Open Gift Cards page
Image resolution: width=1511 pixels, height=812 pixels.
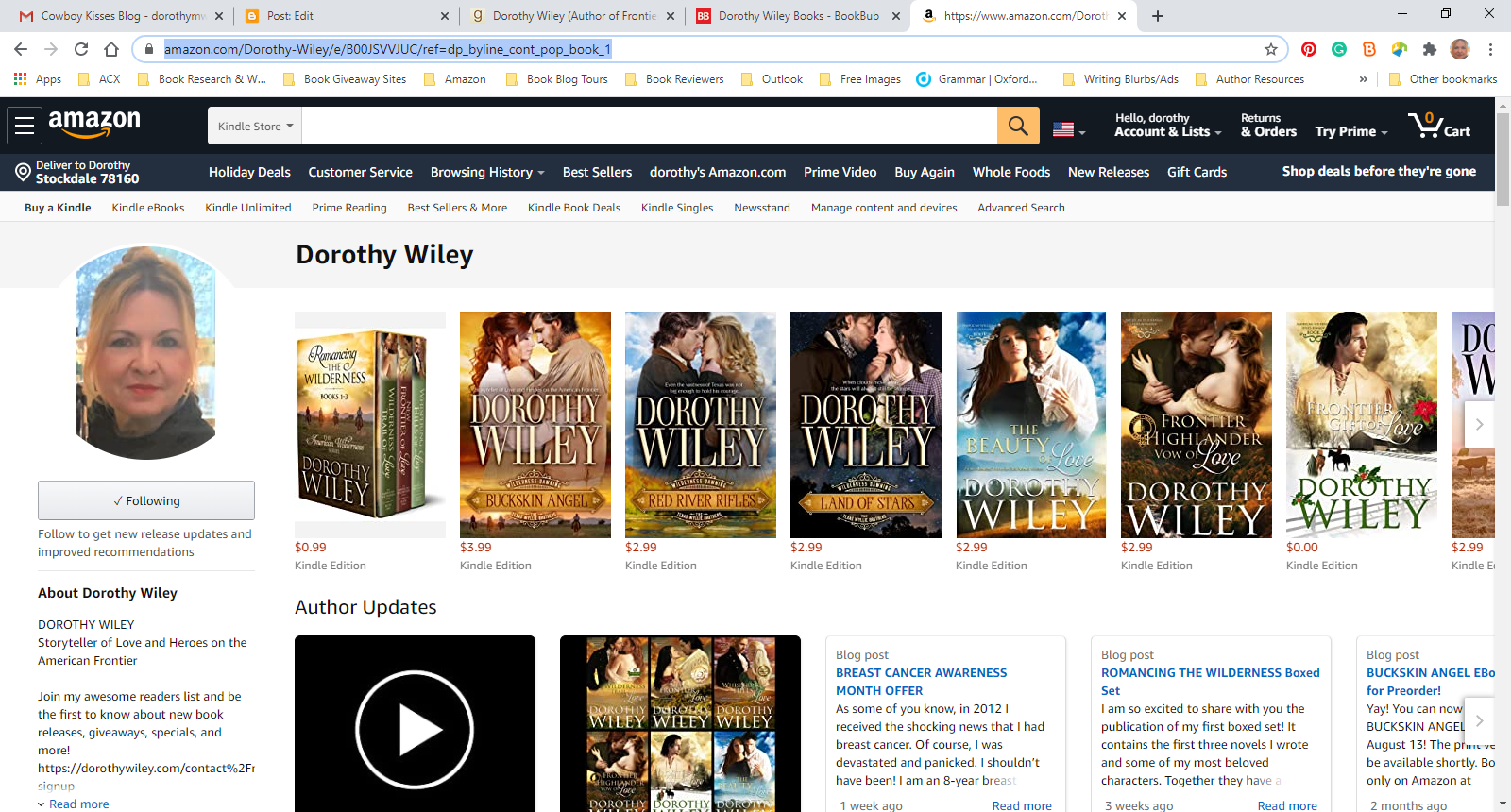pyautogui.click(x=1197, y=172)
